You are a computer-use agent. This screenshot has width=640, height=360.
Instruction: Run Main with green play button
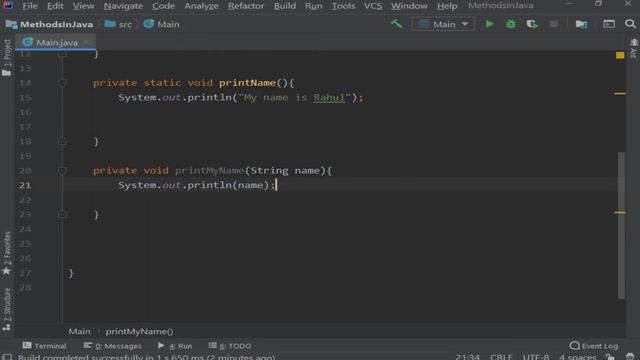489,24
